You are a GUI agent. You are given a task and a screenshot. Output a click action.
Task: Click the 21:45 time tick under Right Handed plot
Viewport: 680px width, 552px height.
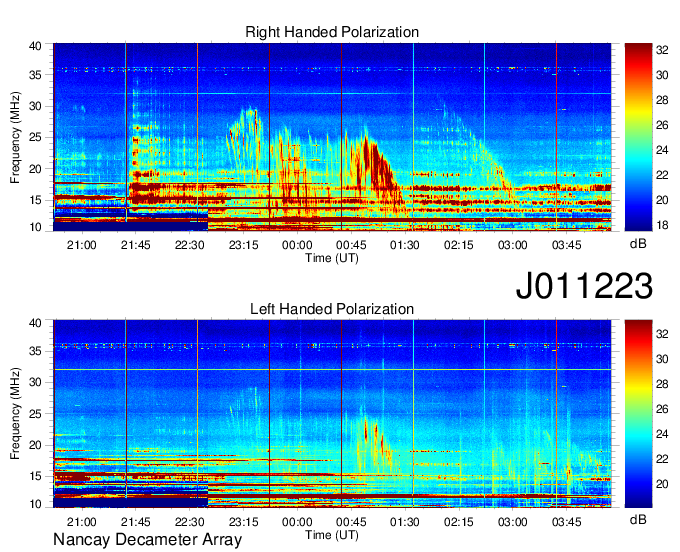pyautogui.click(x=136, y=245)
